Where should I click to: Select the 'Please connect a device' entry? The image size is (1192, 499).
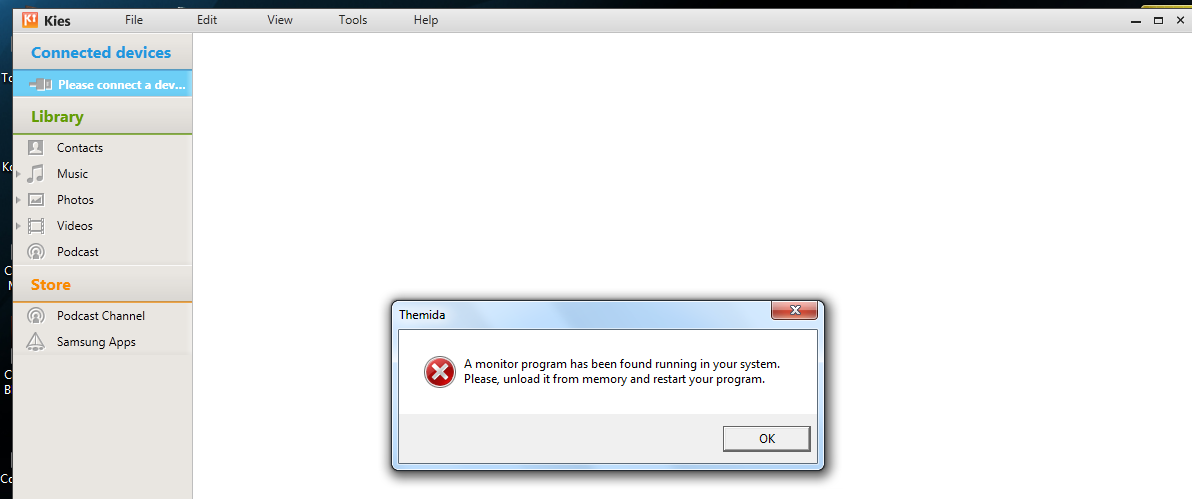[x=102, y=84]
